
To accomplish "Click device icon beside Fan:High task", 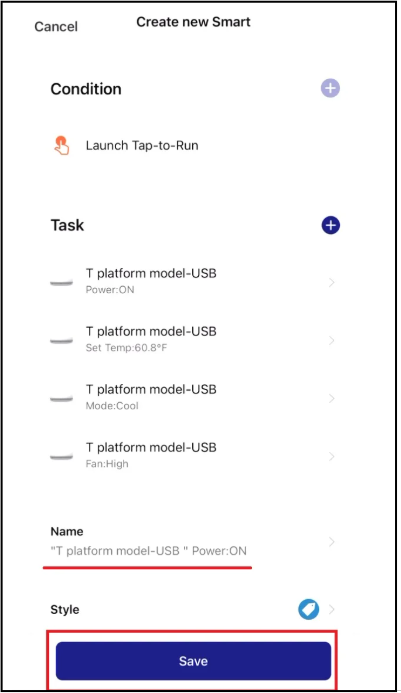I will tap(61, 456).
